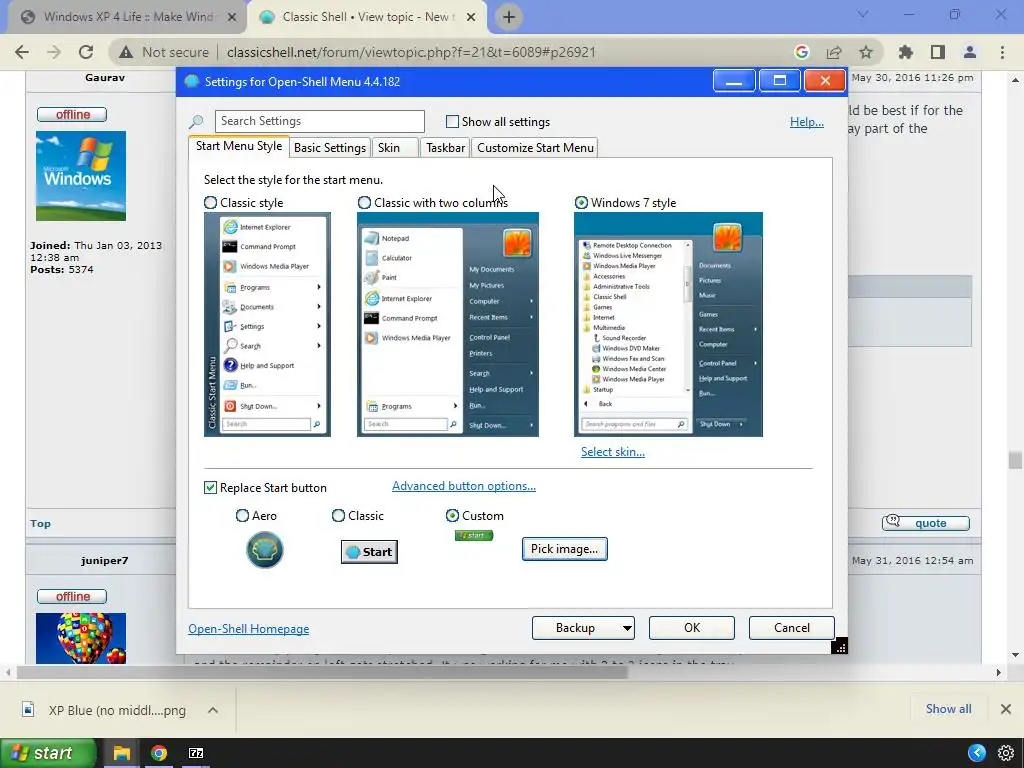Toggle Chrome side panel icon
Screen dimensions: 1024x768
click(x=938, y=52)
